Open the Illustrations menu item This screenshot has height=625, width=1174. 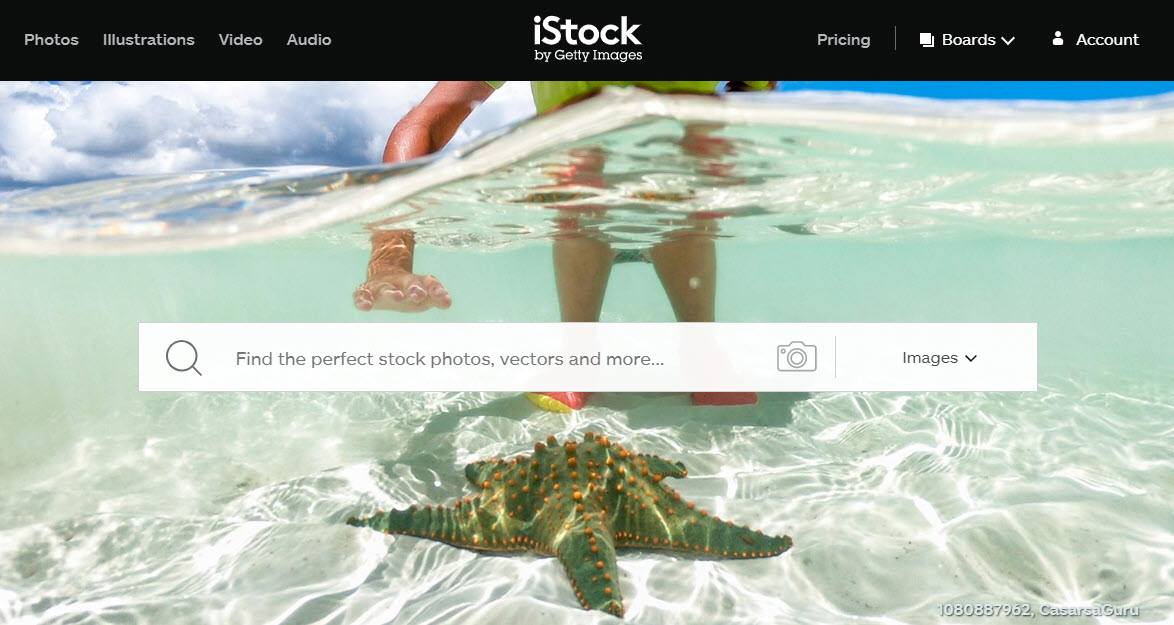148,40
